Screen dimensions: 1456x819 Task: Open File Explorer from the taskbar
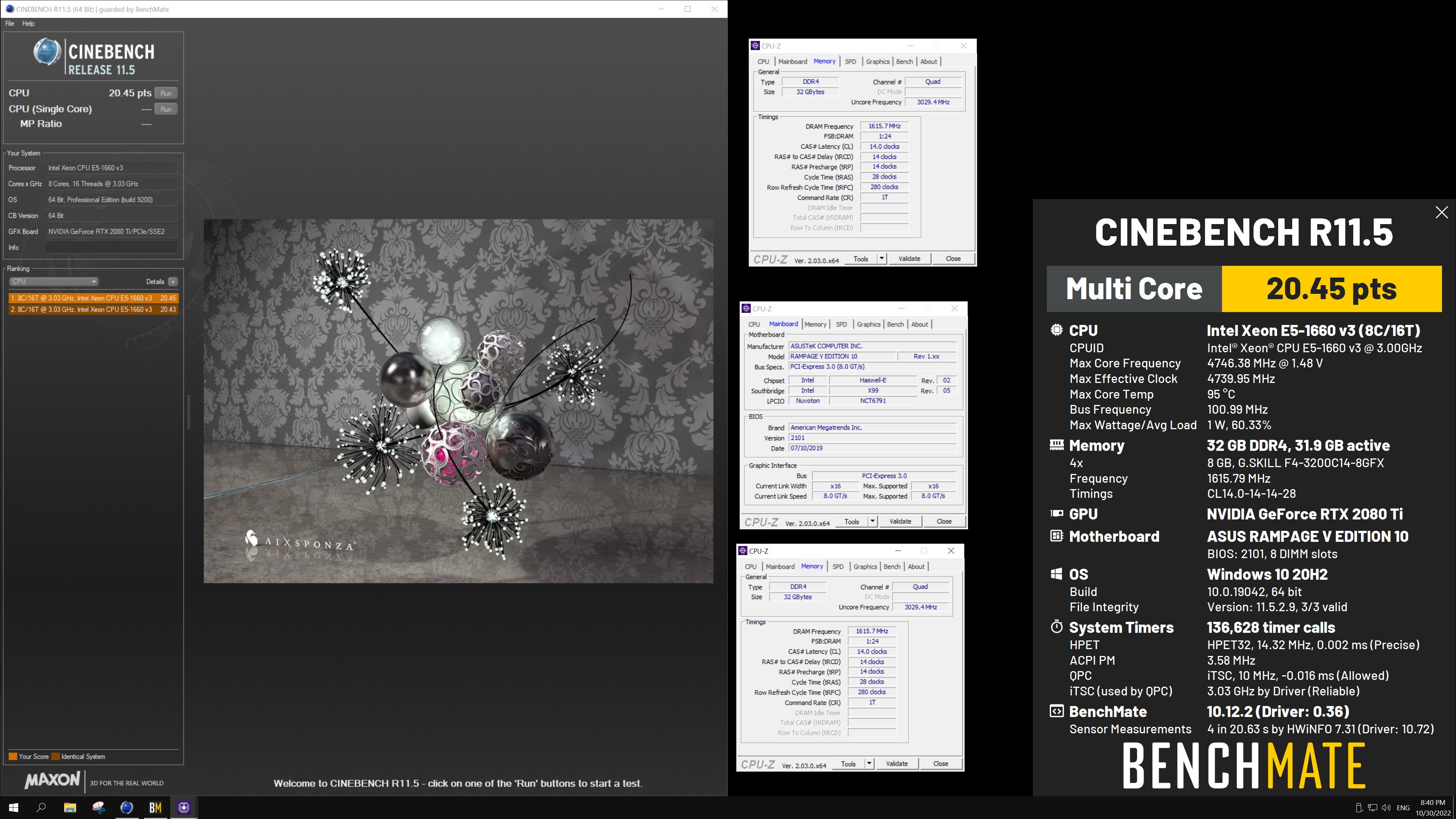pyautogui.click(x=69, y=808)
